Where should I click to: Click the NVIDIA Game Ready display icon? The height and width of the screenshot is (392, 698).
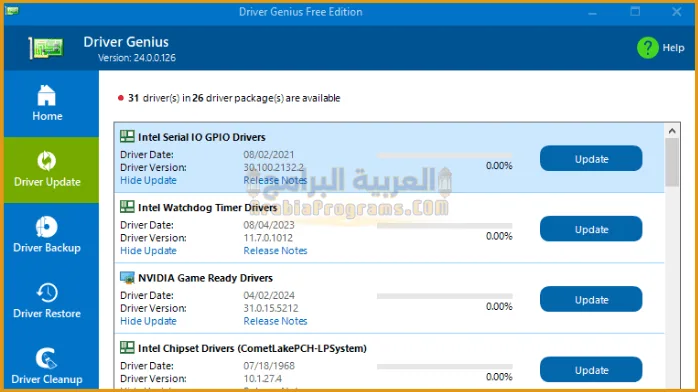point(127,278)
